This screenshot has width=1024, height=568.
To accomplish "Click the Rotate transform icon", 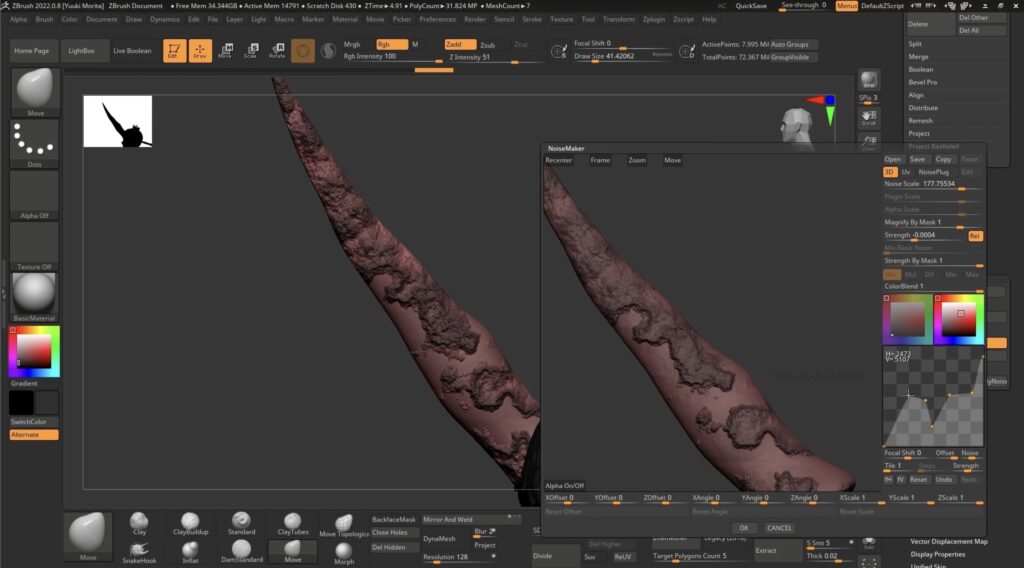I will click(276, 50).
